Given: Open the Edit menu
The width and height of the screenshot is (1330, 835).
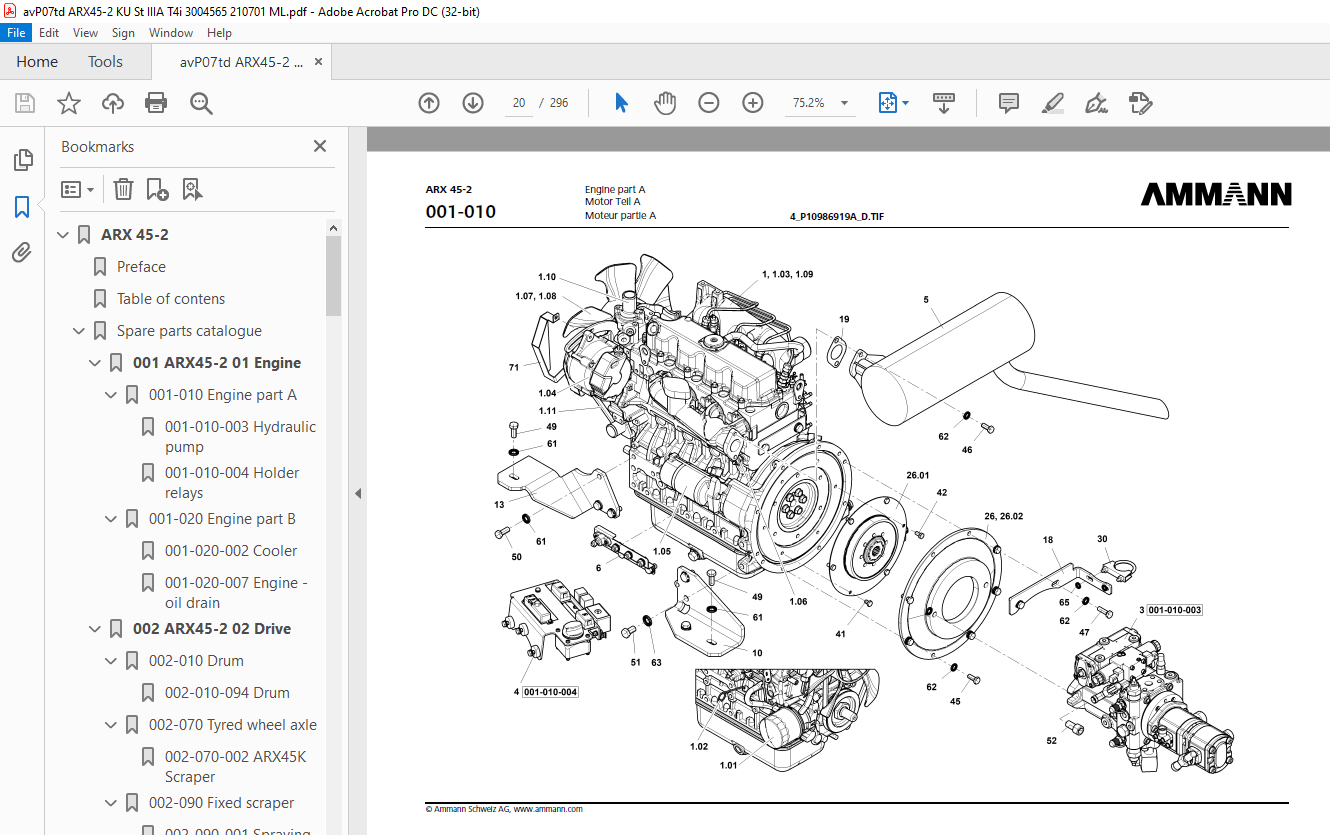Looking at the screenshot, I should (x=49, y=33).
